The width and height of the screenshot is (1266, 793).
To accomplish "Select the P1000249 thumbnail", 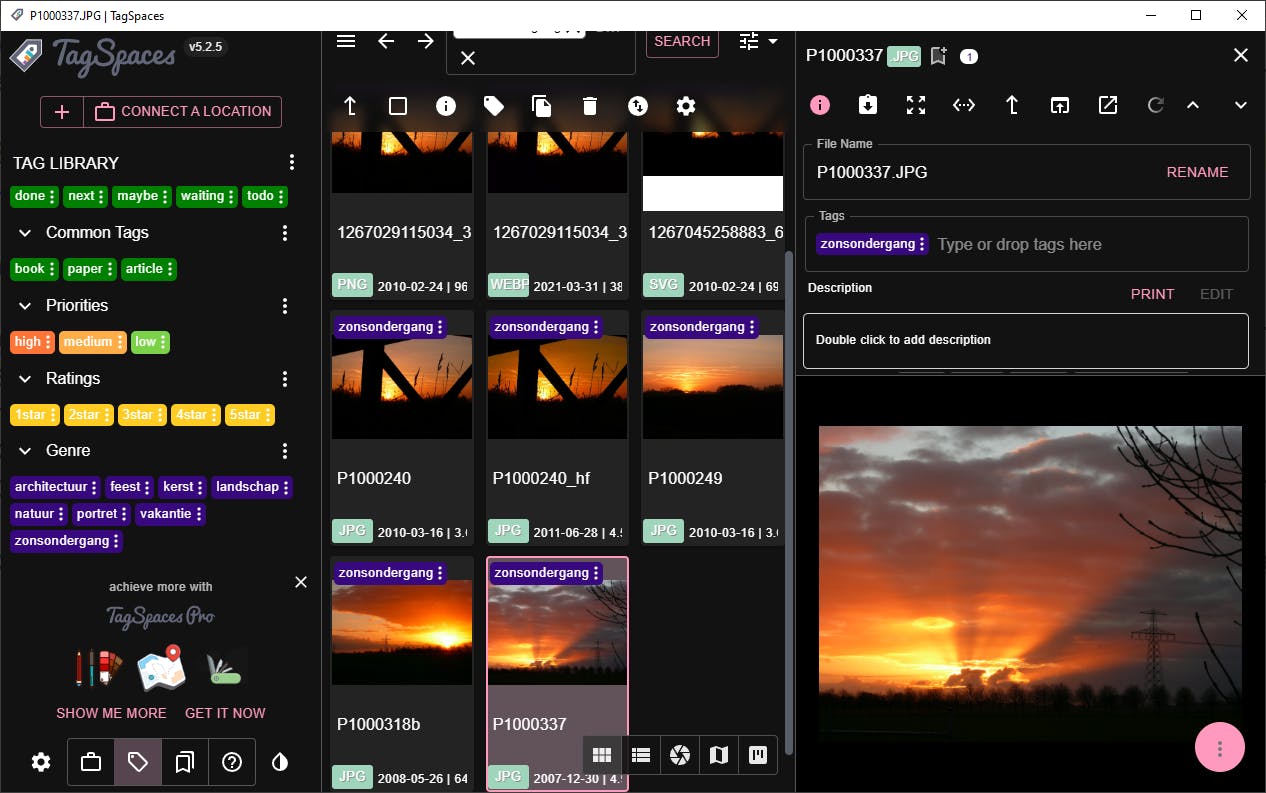I will 713,386.
